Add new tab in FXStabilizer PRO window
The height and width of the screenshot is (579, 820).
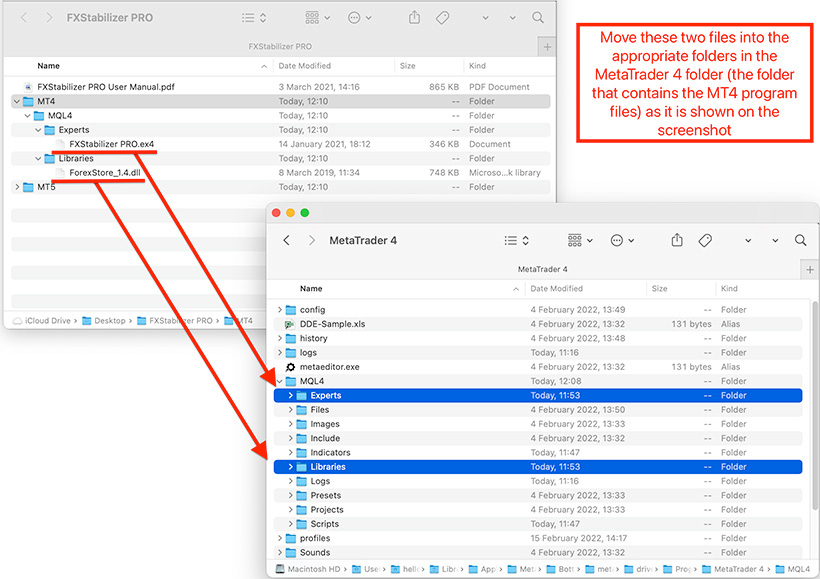(547, 47)
